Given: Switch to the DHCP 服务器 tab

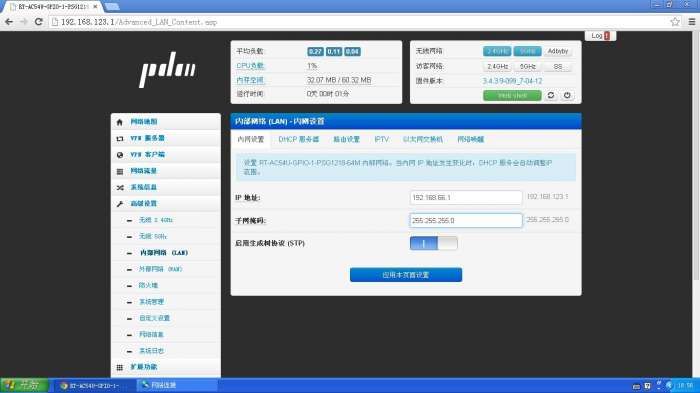Looking at the screenshot, I should [298, 139].
